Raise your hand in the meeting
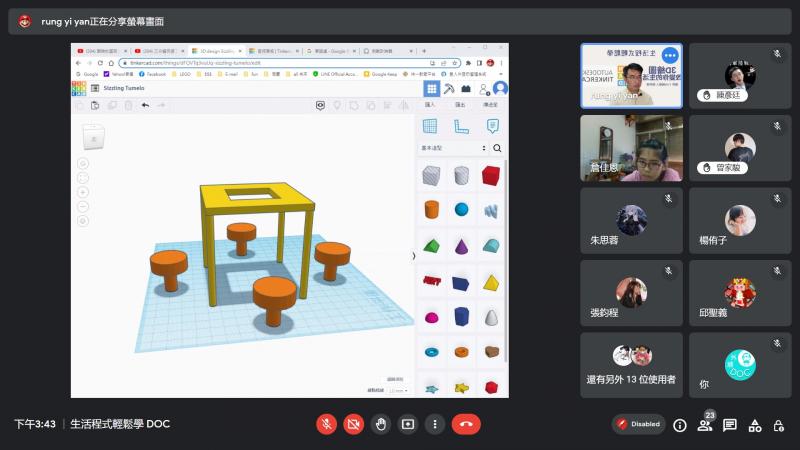 (381, 424)
